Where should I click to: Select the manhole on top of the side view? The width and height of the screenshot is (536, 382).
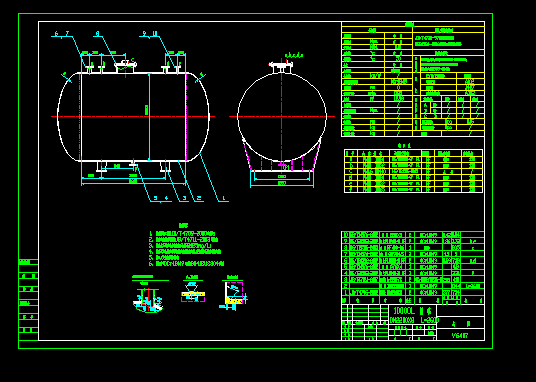tap(125, 66)
